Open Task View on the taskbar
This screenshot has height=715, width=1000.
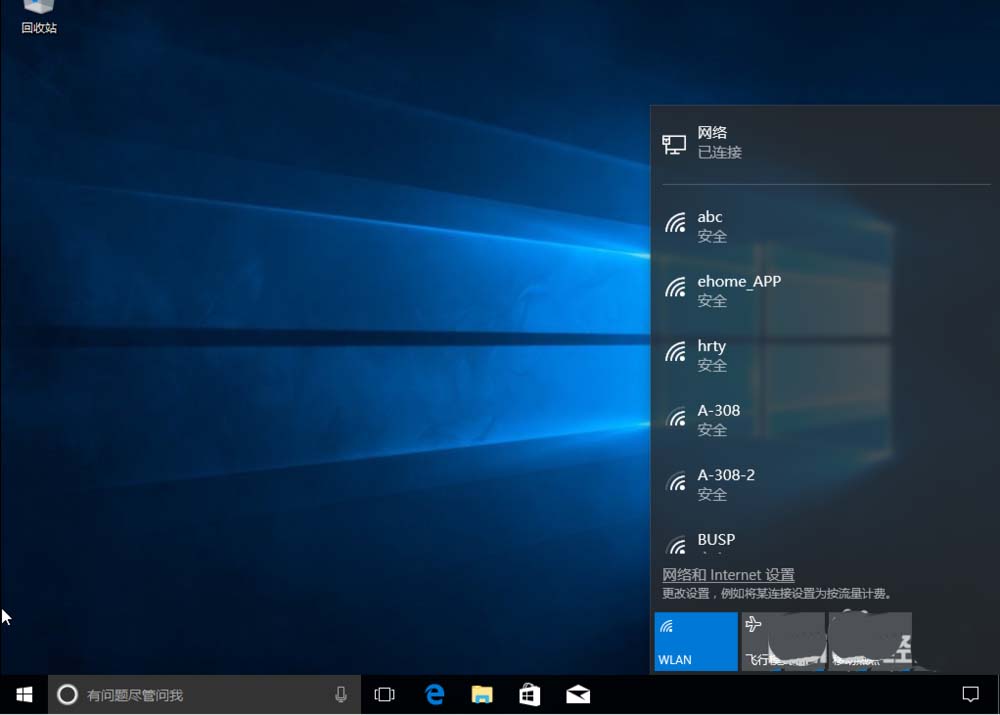[x=384, y=694]
